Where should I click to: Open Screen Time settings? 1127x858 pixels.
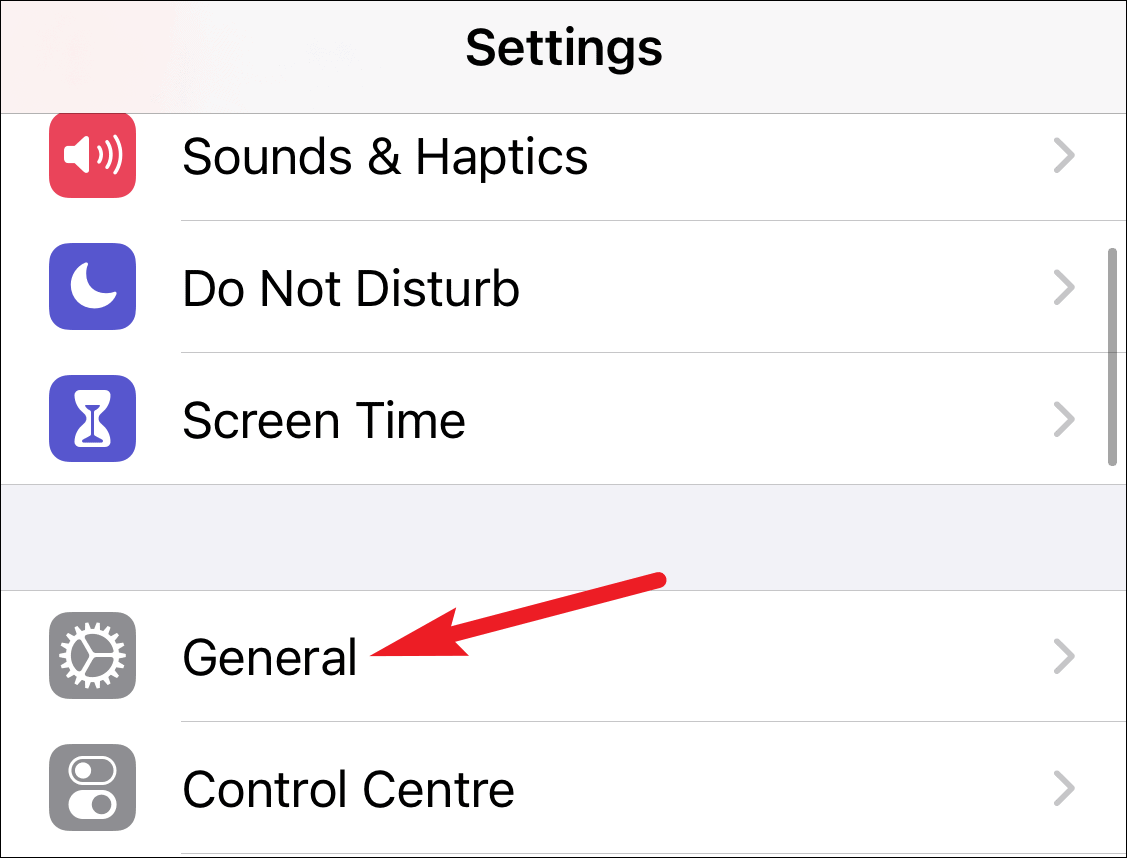click(x=564, y=418)
